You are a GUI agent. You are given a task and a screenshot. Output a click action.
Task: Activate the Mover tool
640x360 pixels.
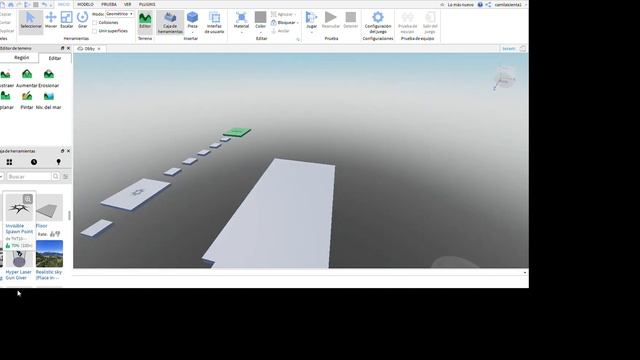click(x=51, y=20)
